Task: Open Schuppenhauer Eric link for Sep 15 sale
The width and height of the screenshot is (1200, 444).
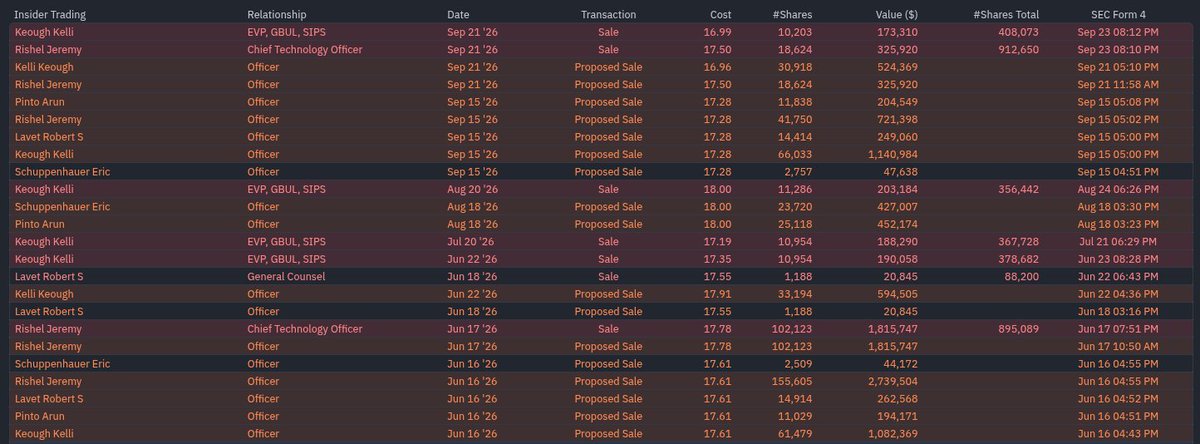Action: click(x=62, y=171)
